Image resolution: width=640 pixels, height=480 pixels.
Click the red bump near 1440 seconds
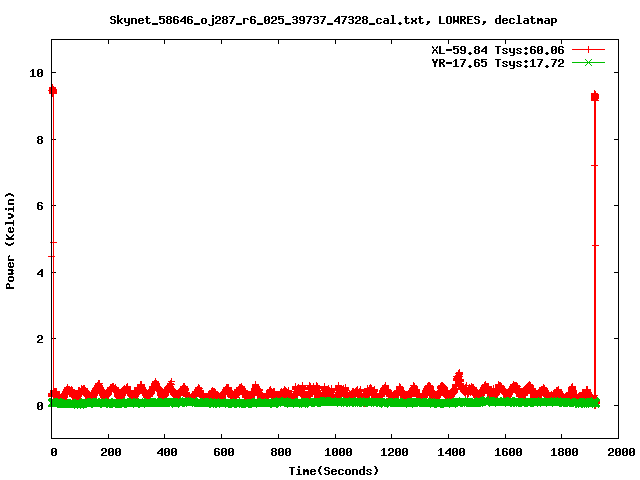(x=459, y=379)
